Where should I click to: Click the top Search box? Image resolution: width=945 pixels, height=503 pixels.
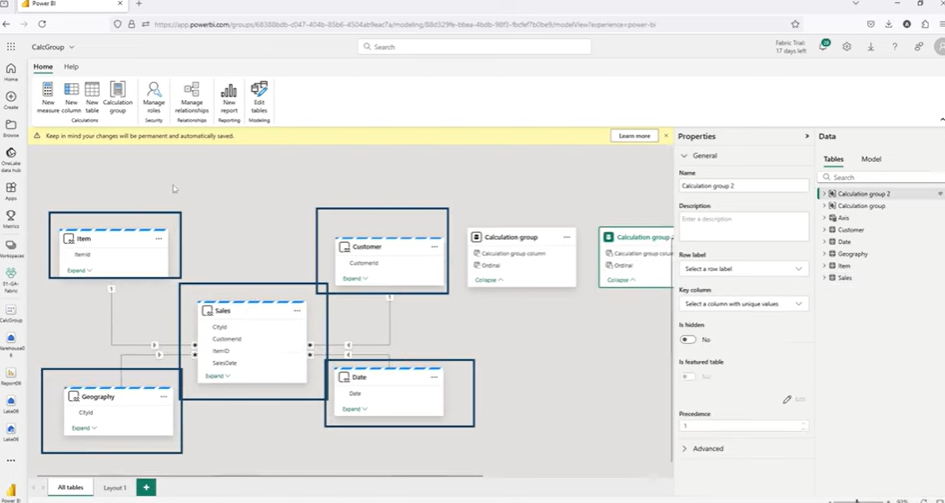click(x=474, y=47)
